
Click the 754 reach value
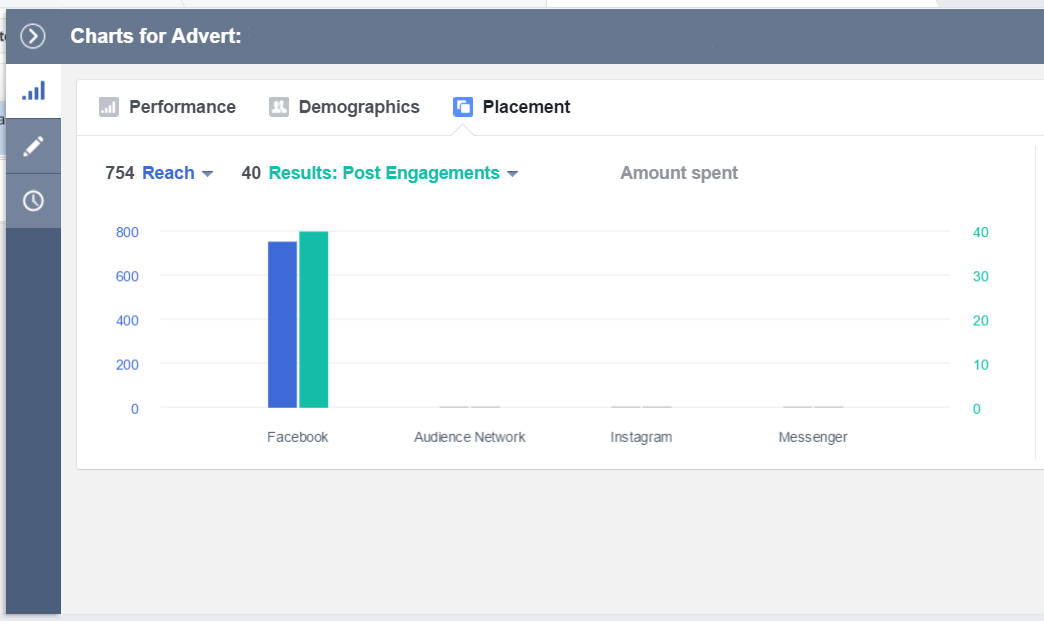(120, 173)
